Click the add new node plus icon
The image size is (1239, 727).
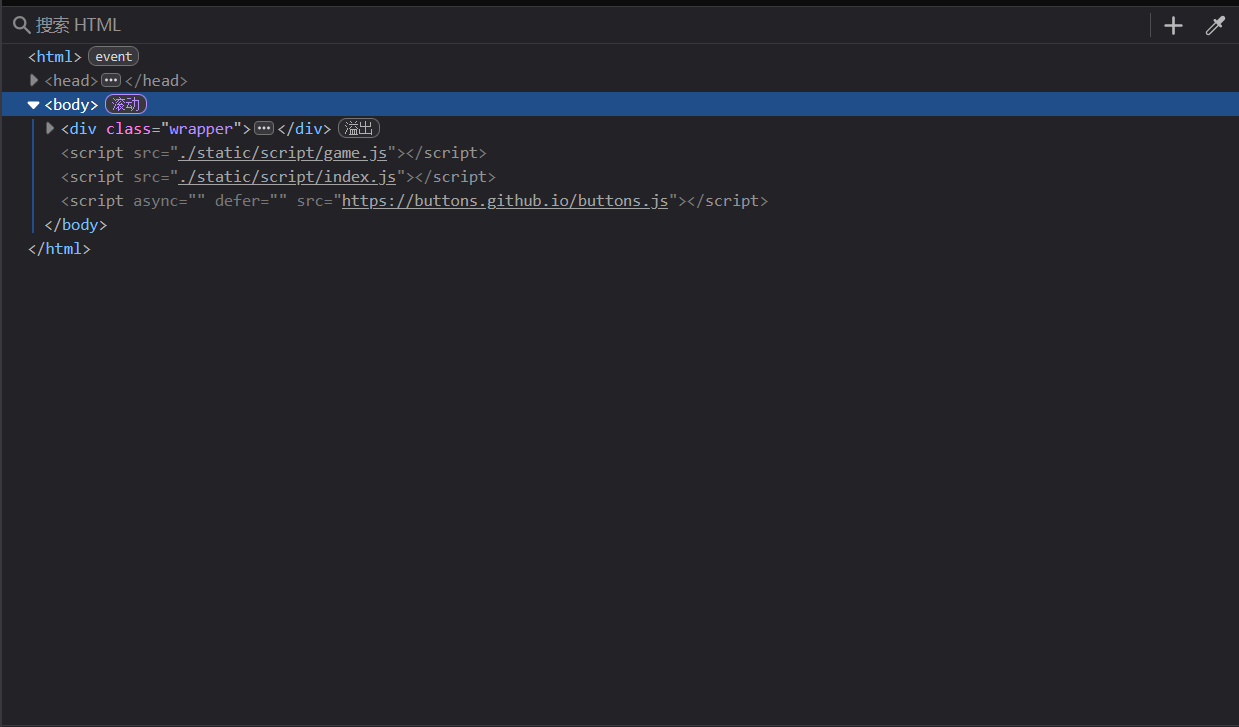[x=1173, y=26]
